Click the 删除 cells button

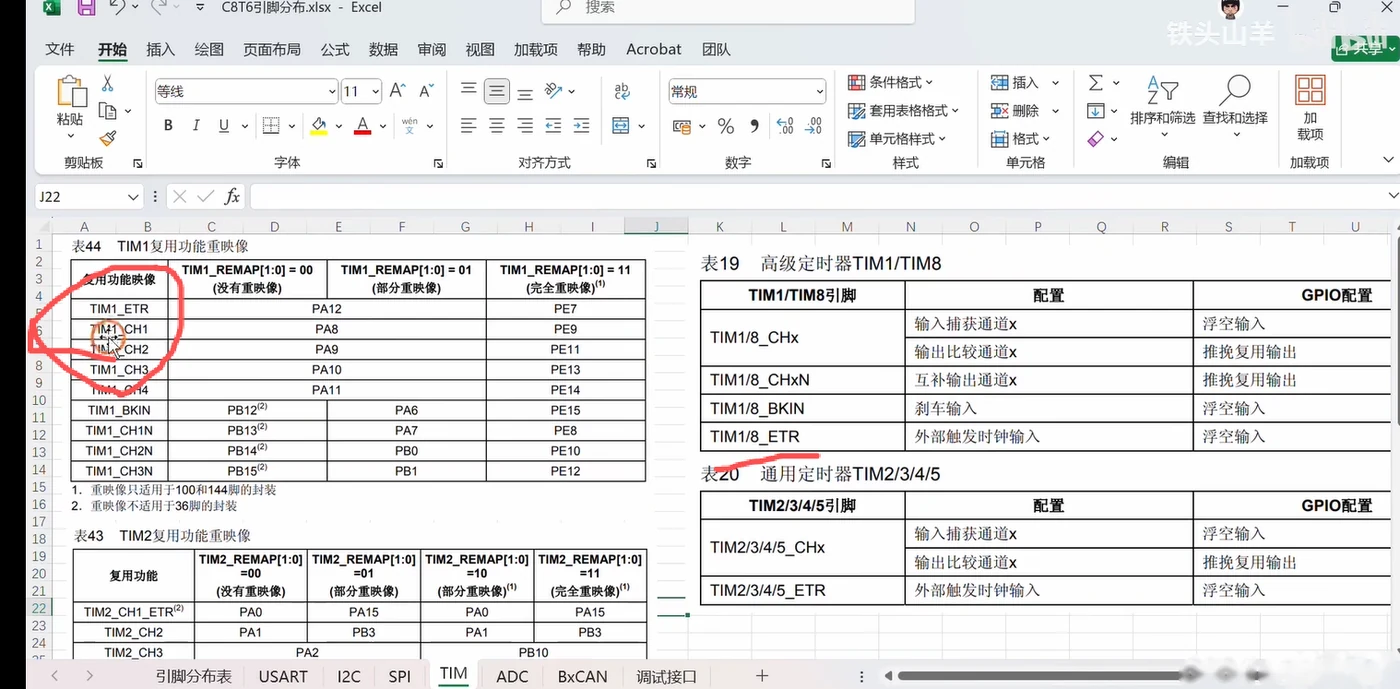click(1016, 110)
